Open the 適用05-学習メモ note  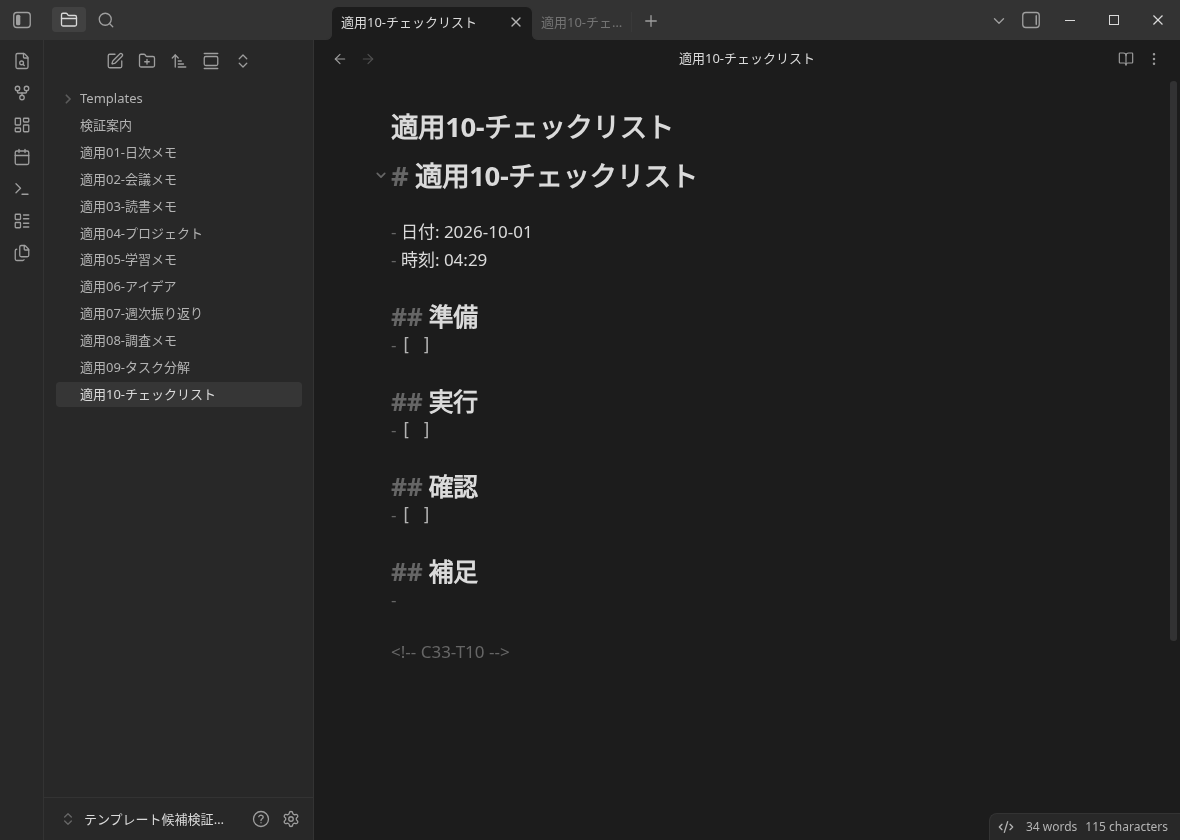(x=179, y=260)
